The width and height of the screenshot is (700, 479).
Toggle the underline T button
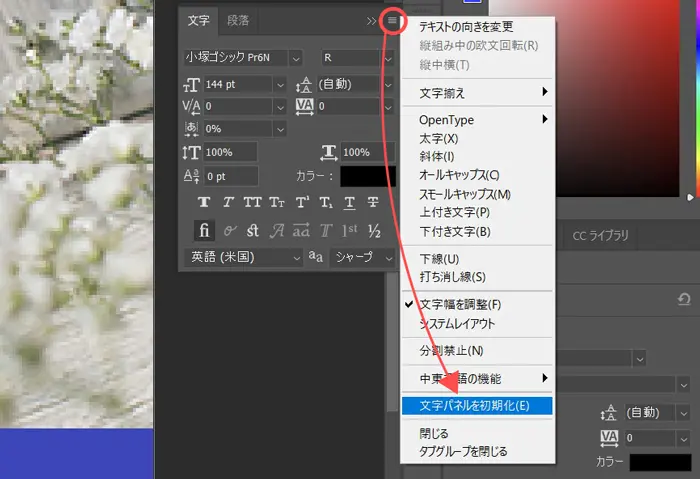[x=349, y=203]
